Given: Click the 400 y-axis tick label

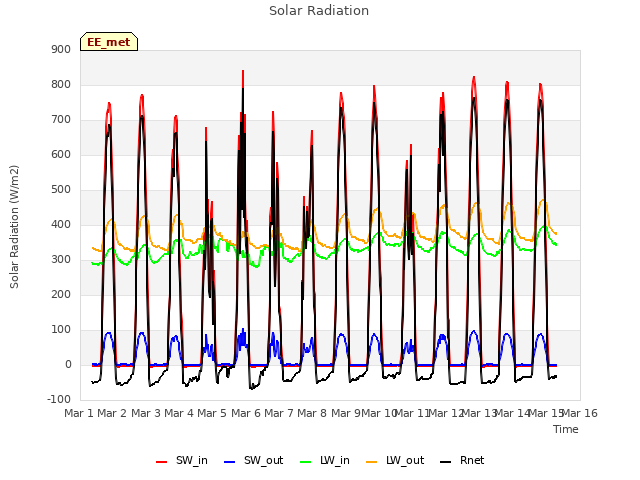Looking at the screenshot, I should click(x=61, y=224).
